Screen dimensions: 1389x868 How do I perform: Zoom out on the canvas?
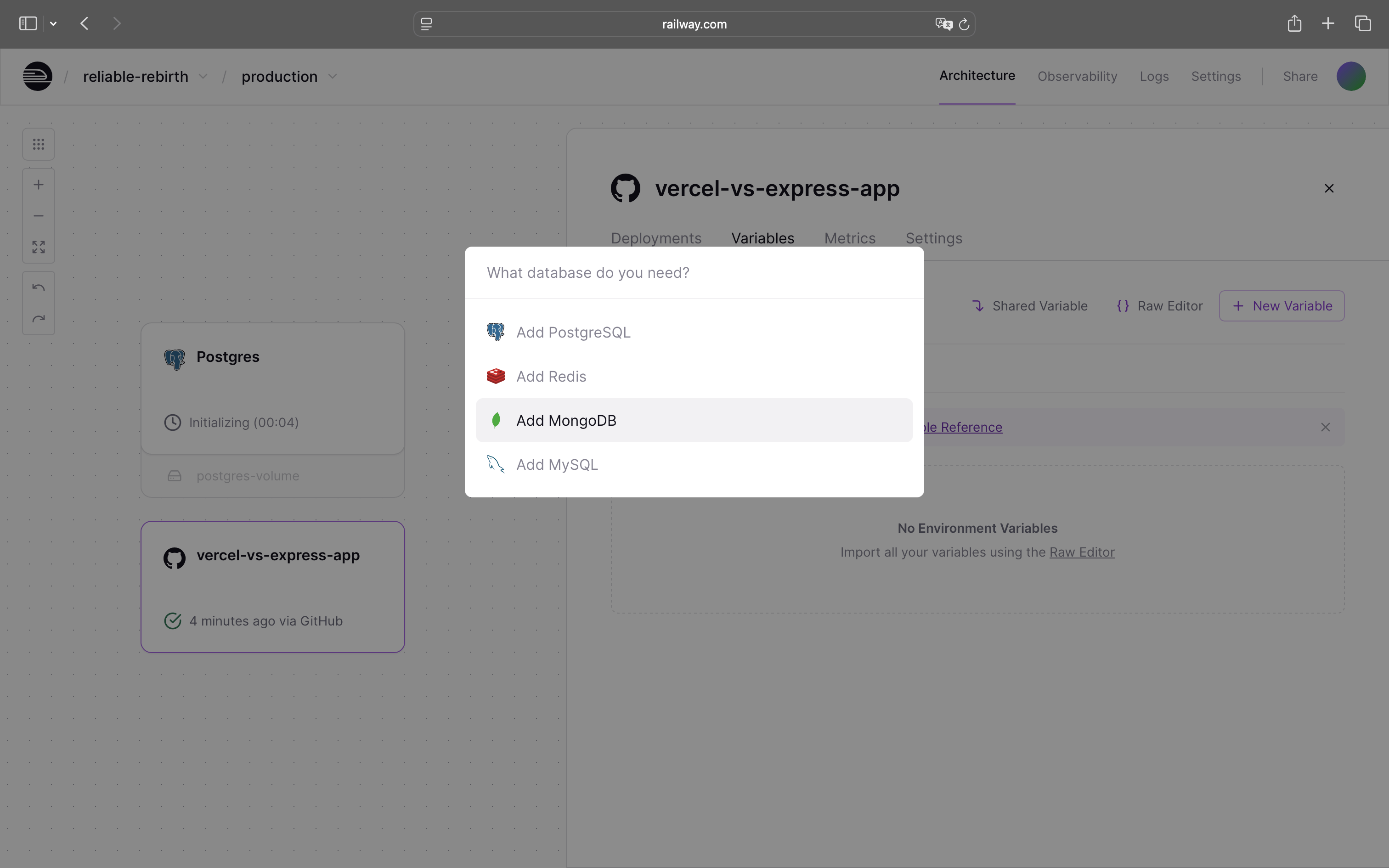point(39,216)
